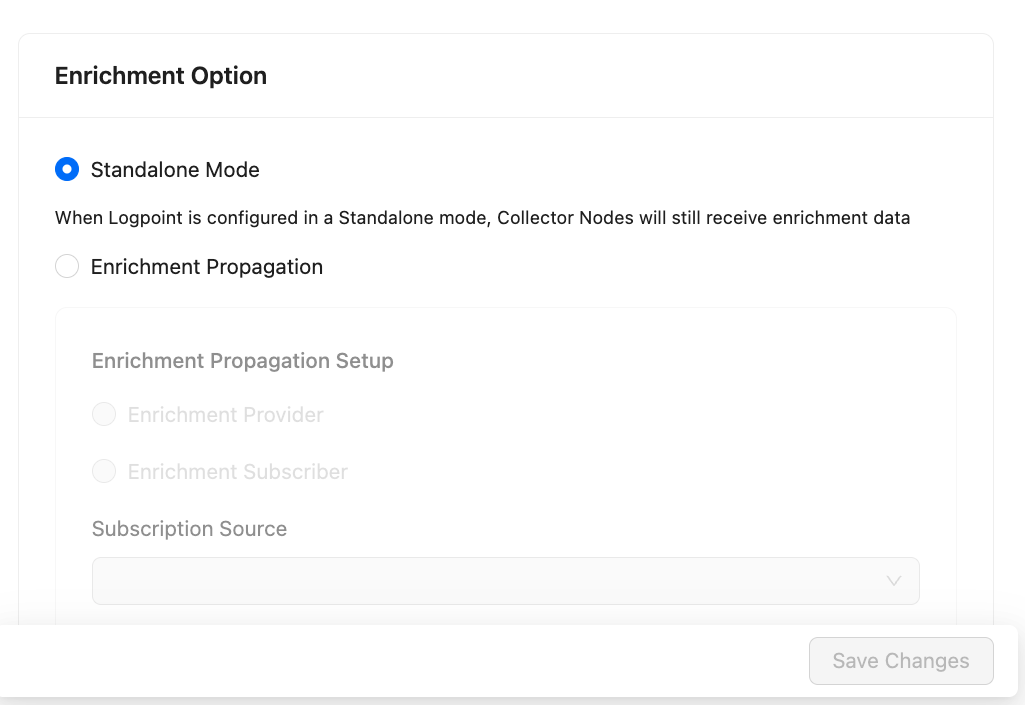Click the Subscription Source field label
1025x705 pixels.
[189, 528]
